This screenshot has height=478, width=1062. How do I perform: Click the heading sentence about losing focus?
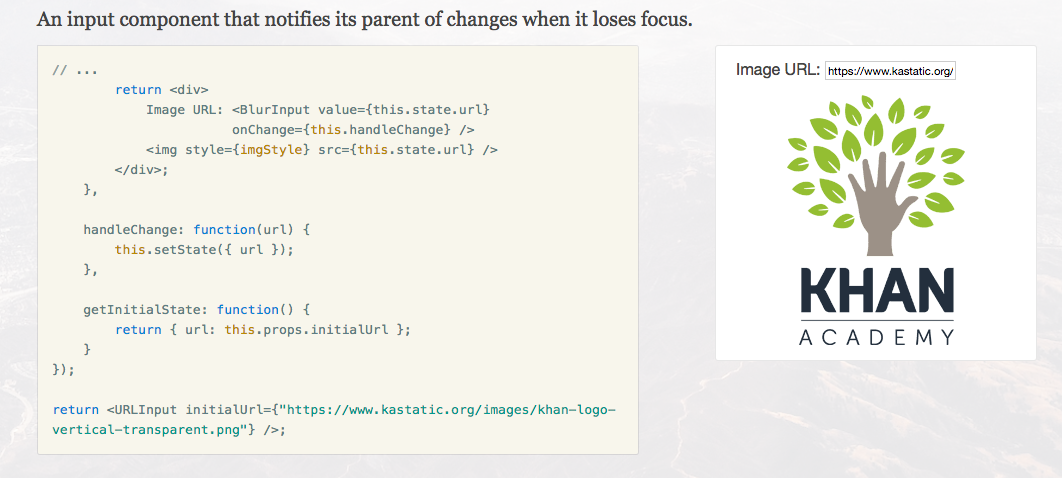coord(364,19)
